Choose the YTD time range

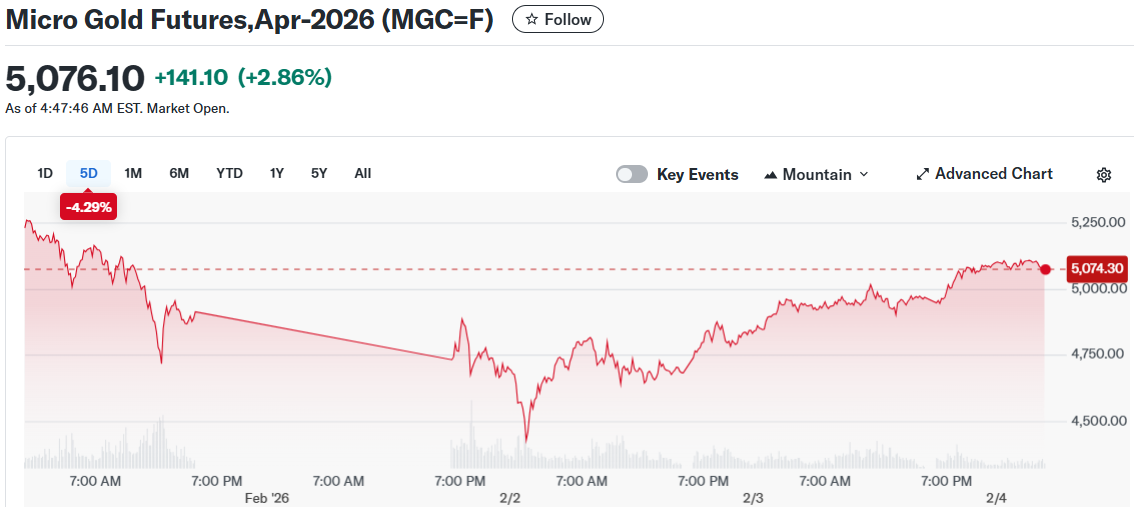click(229, 173)
